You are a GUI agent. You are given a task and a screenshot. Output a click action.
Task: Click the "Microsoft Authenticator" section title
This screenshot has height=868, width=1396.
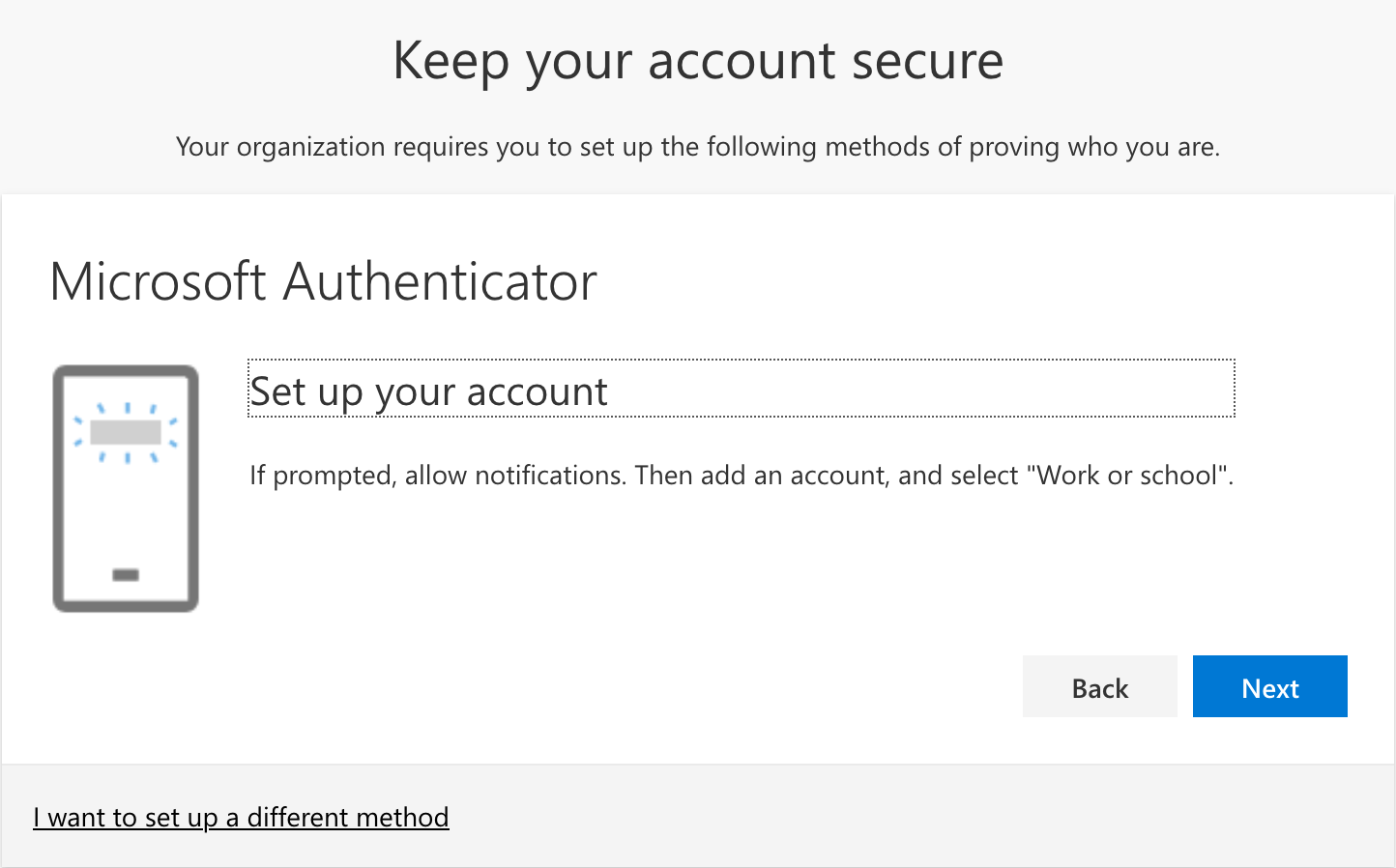[x=323, y=282]
